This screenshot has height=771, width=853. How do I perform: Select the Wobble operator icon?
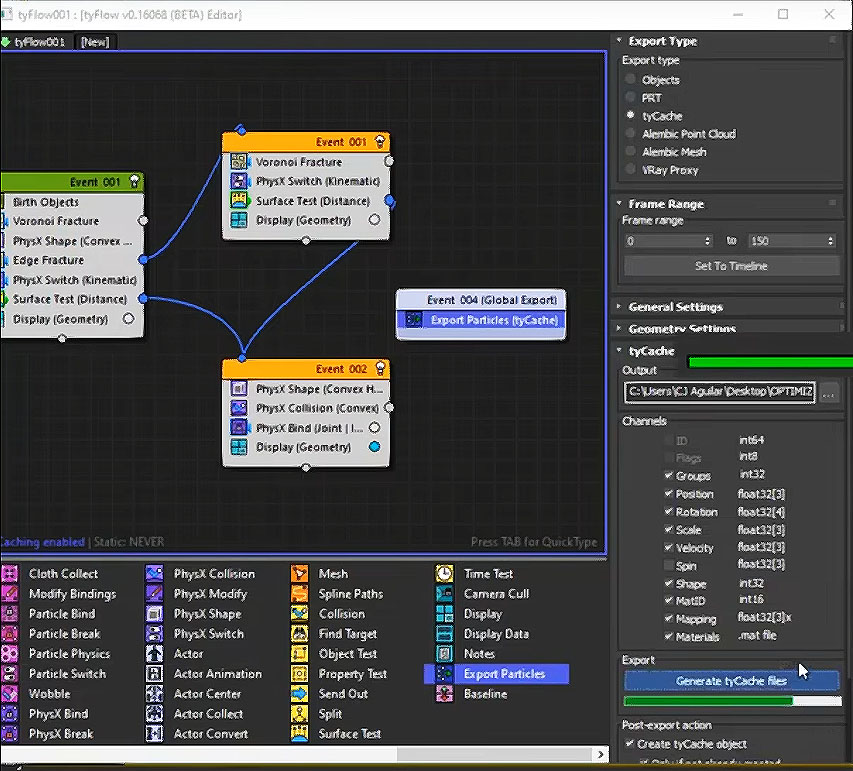9,694
